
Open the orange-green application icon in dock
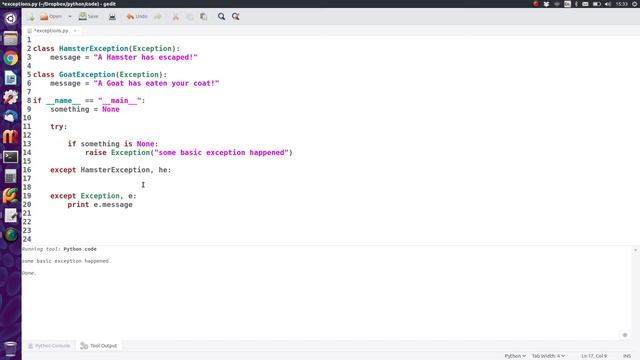11,196
